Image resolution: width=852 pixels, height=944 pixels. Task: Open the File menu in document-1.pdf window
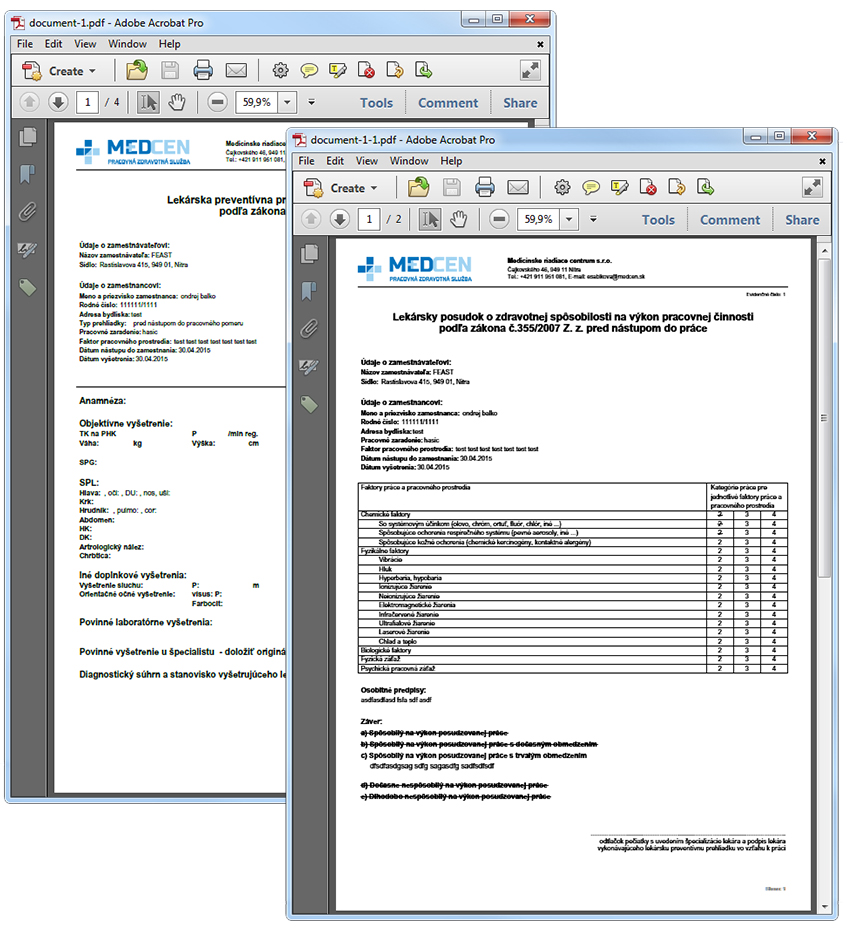[x=25, y=44]
